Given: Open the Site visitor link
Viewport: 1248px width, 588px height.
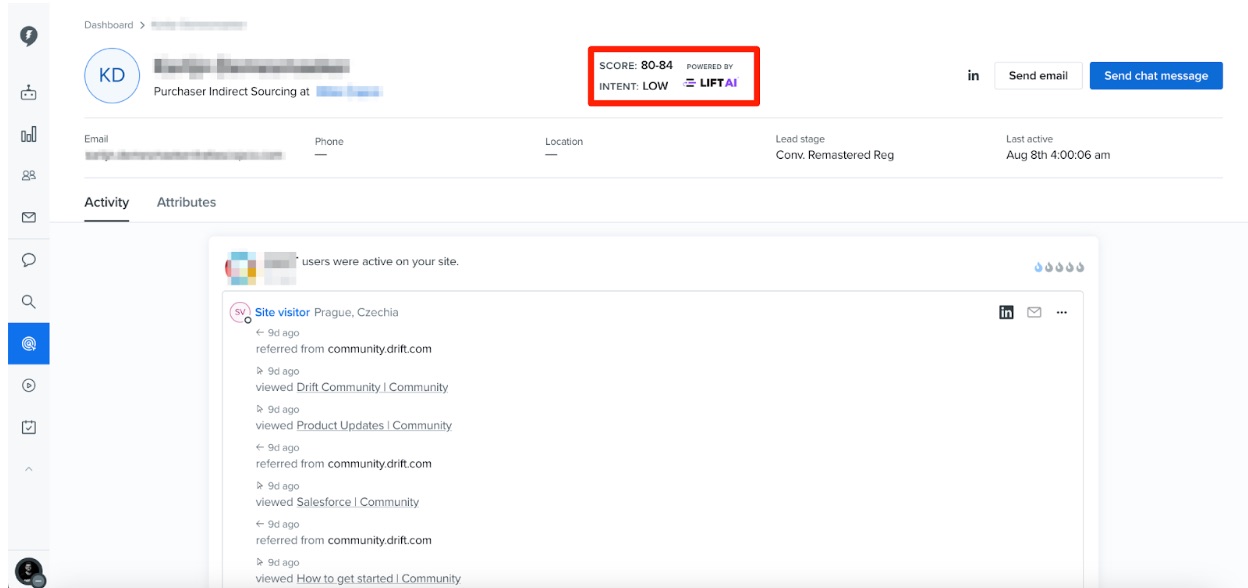Looking at the screenshot, I should [x=282, y=312].
